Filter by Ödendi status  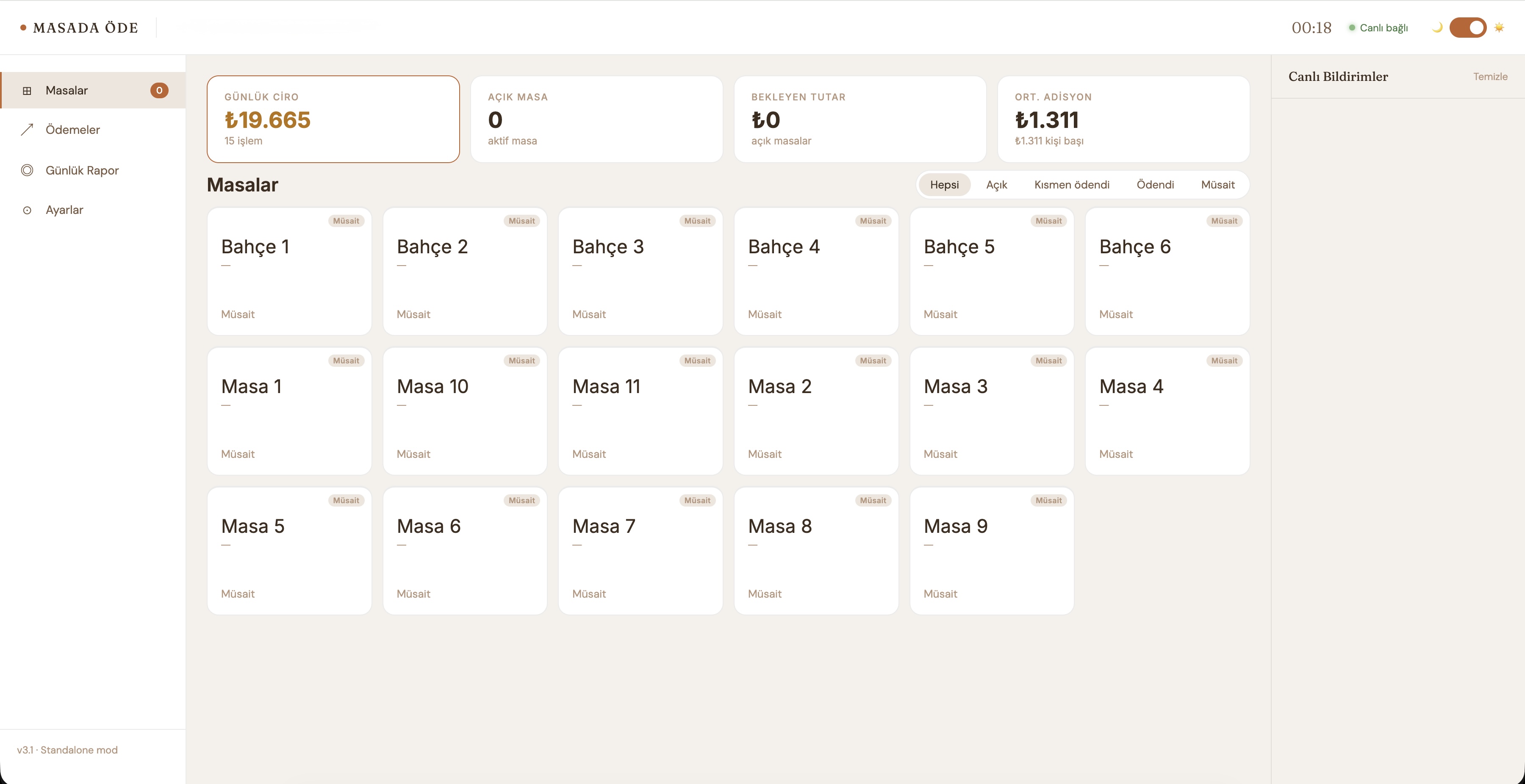coord(1155,185)
